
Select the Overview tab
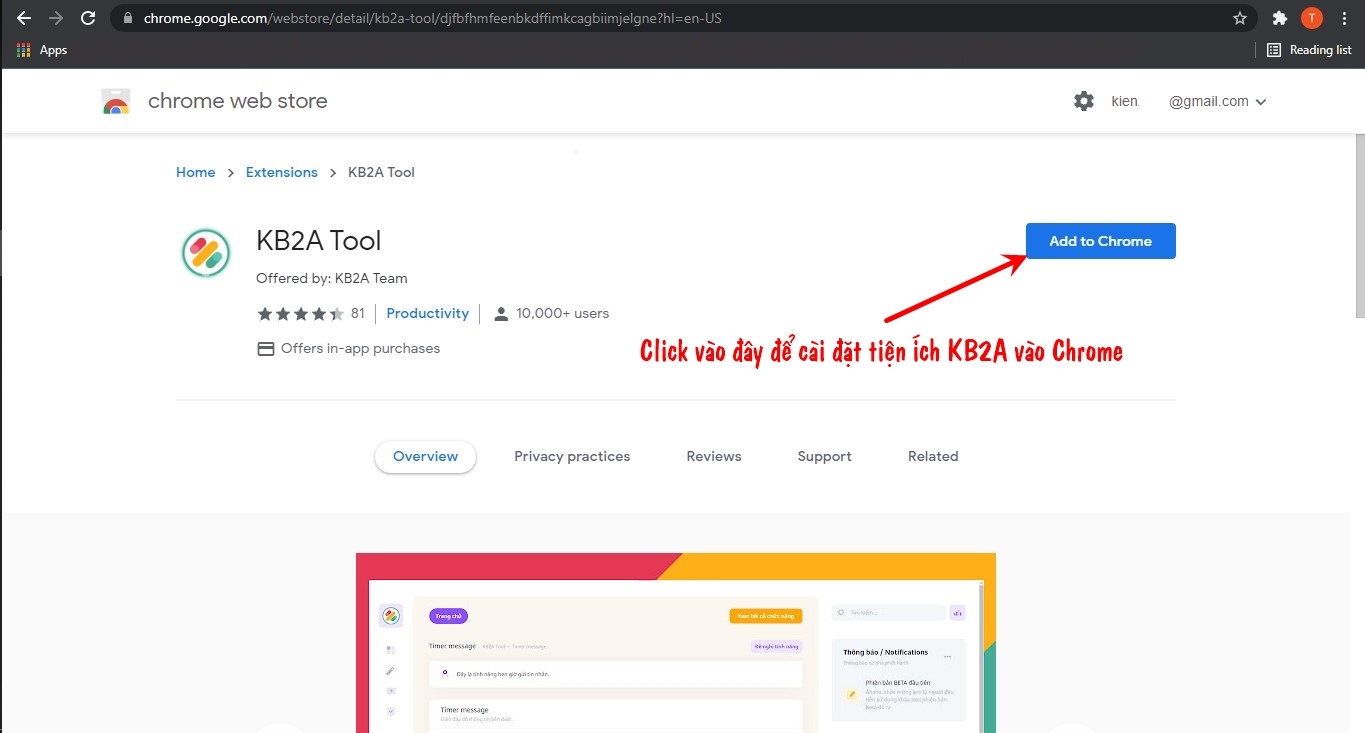(x=426, y=456)
